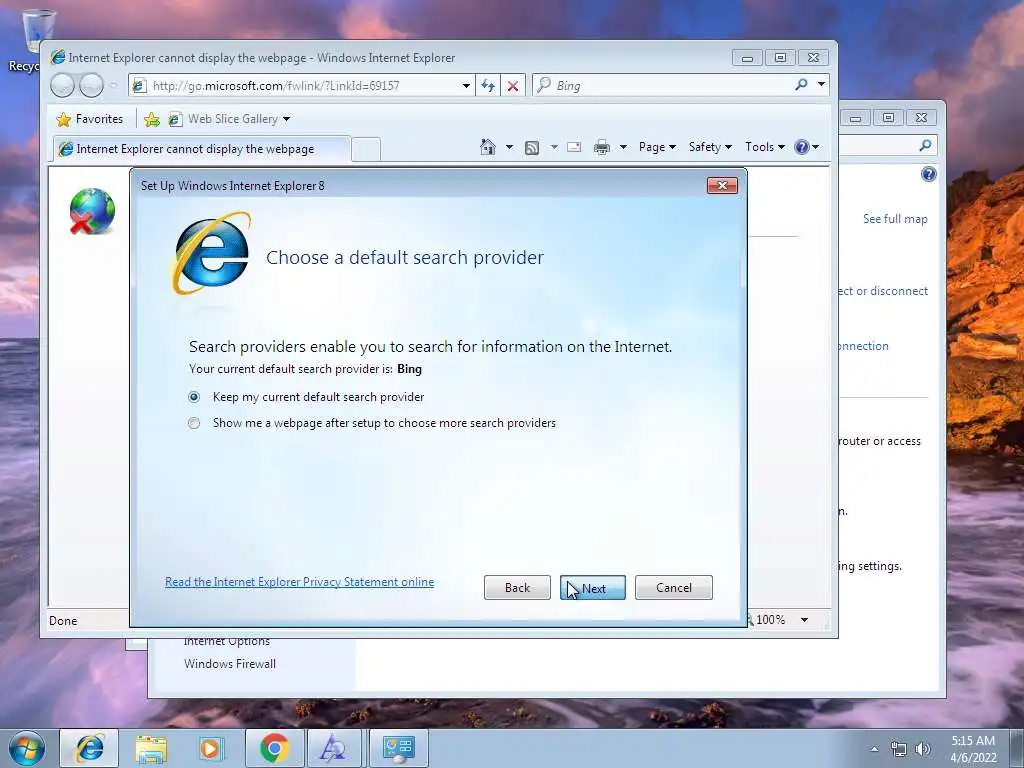Open Windows Firewall link in background window
1024x768 pixels.
230,664
